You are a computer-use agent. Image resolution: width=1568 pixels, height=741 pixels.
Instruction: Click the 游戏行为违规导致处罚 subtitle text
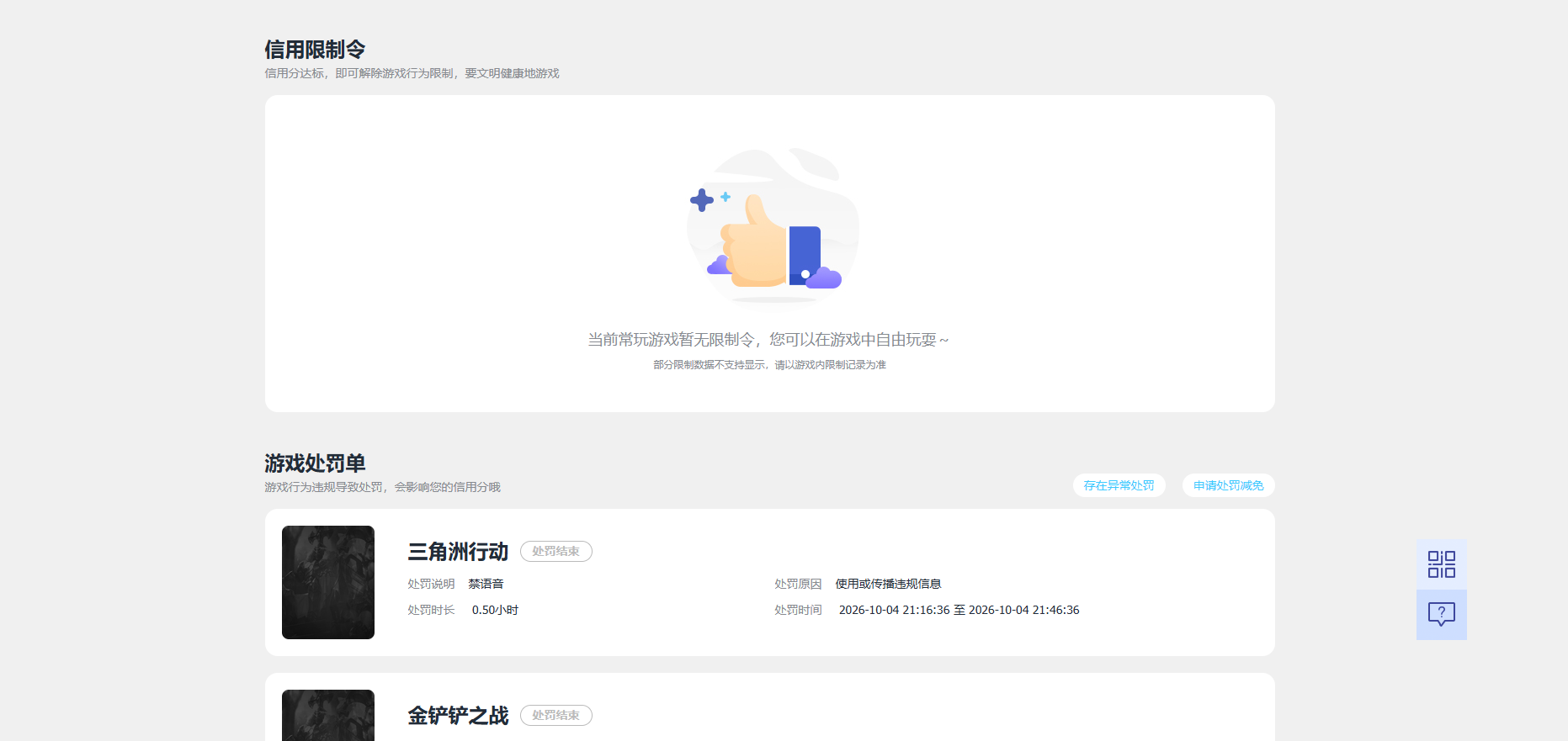382,487
